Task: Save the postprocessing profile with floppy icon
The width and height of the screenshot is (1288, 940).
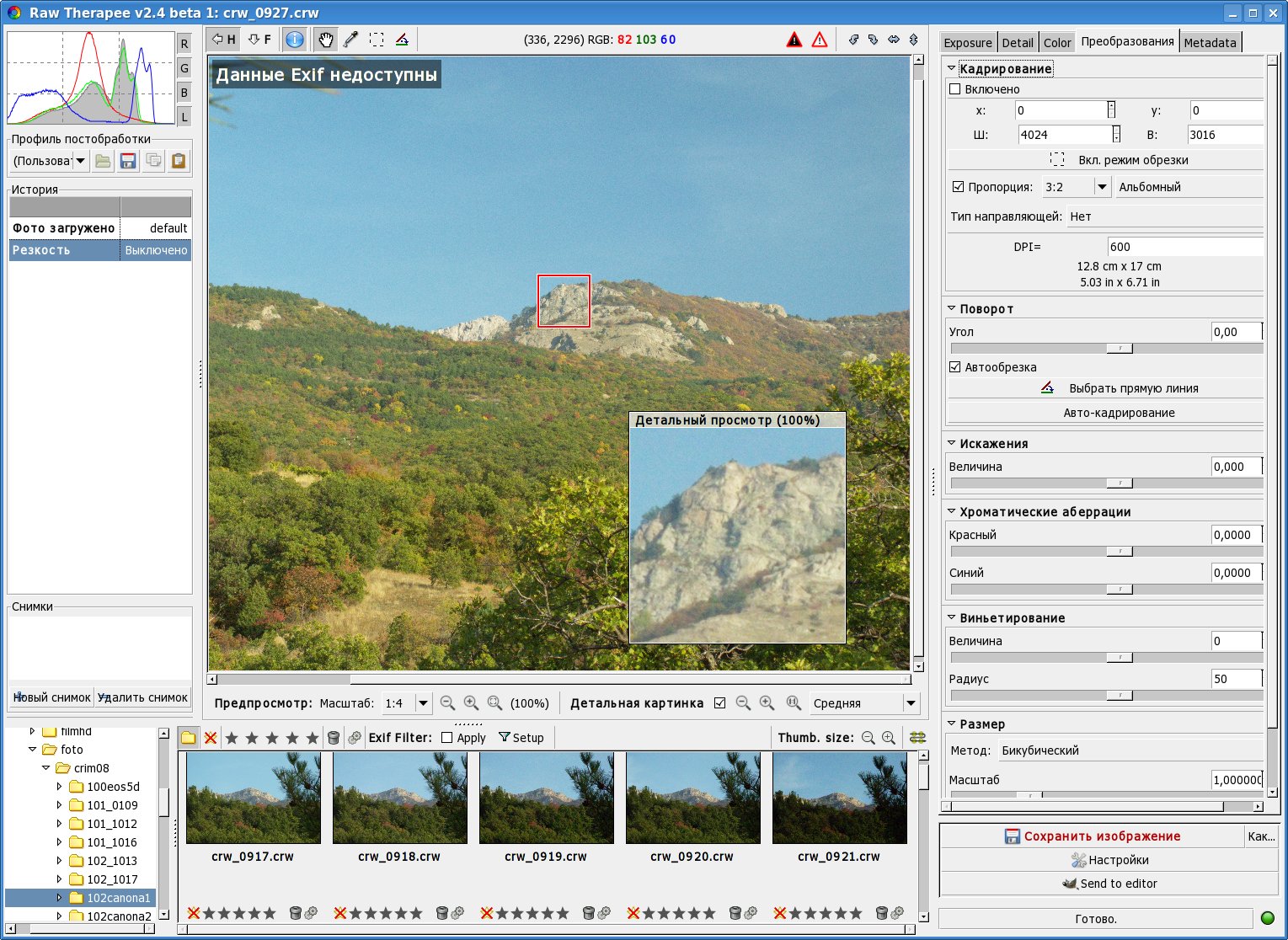Action: [x=128, y=161]
